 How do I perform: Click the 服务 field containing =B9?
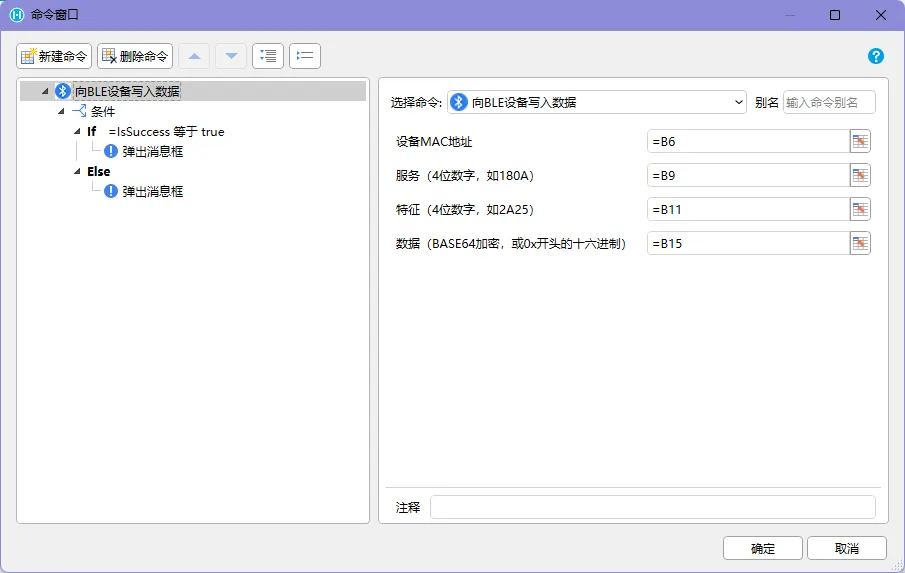(x=748, y=175)
